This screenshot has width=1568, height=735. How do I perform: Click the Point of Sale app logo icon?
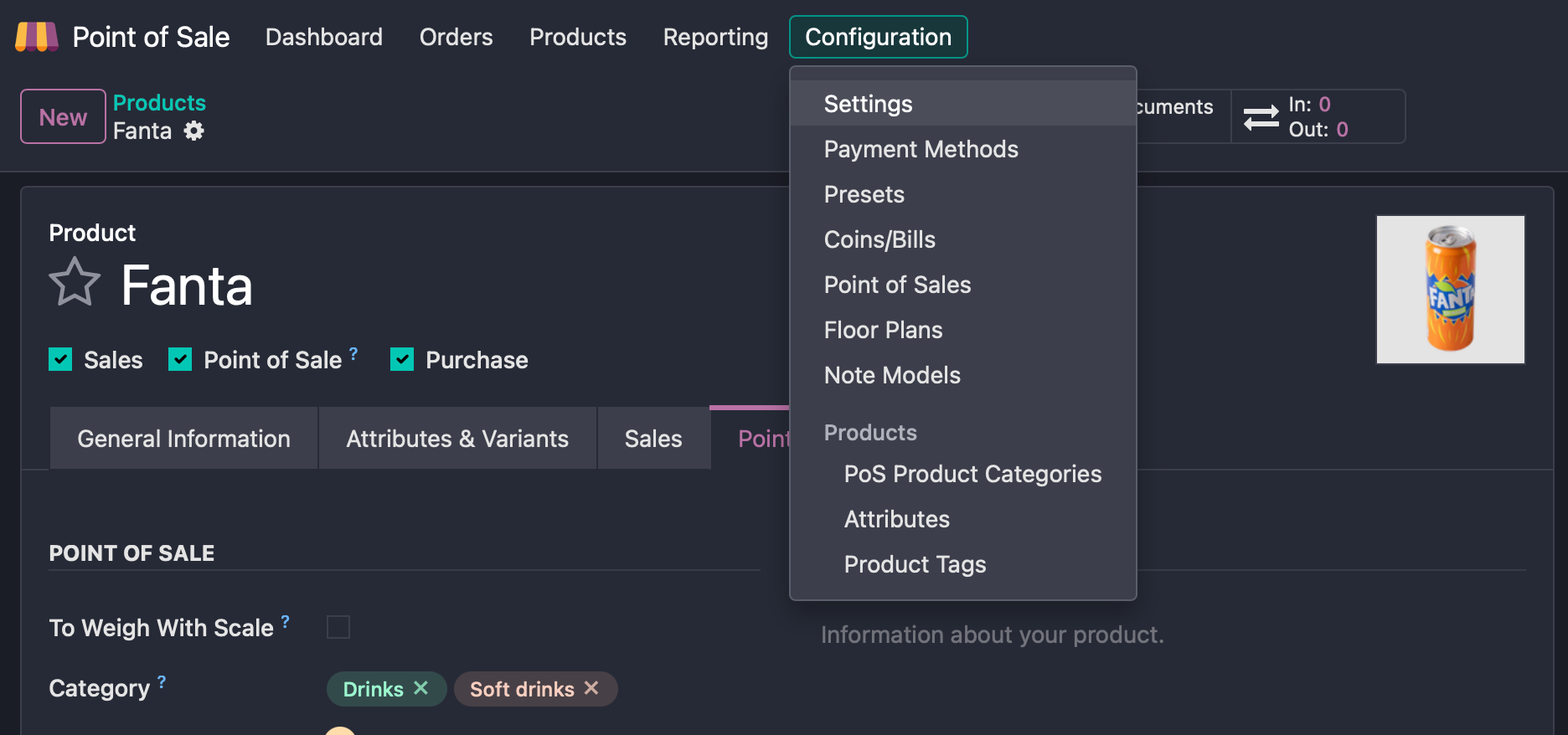click(37, 37)
